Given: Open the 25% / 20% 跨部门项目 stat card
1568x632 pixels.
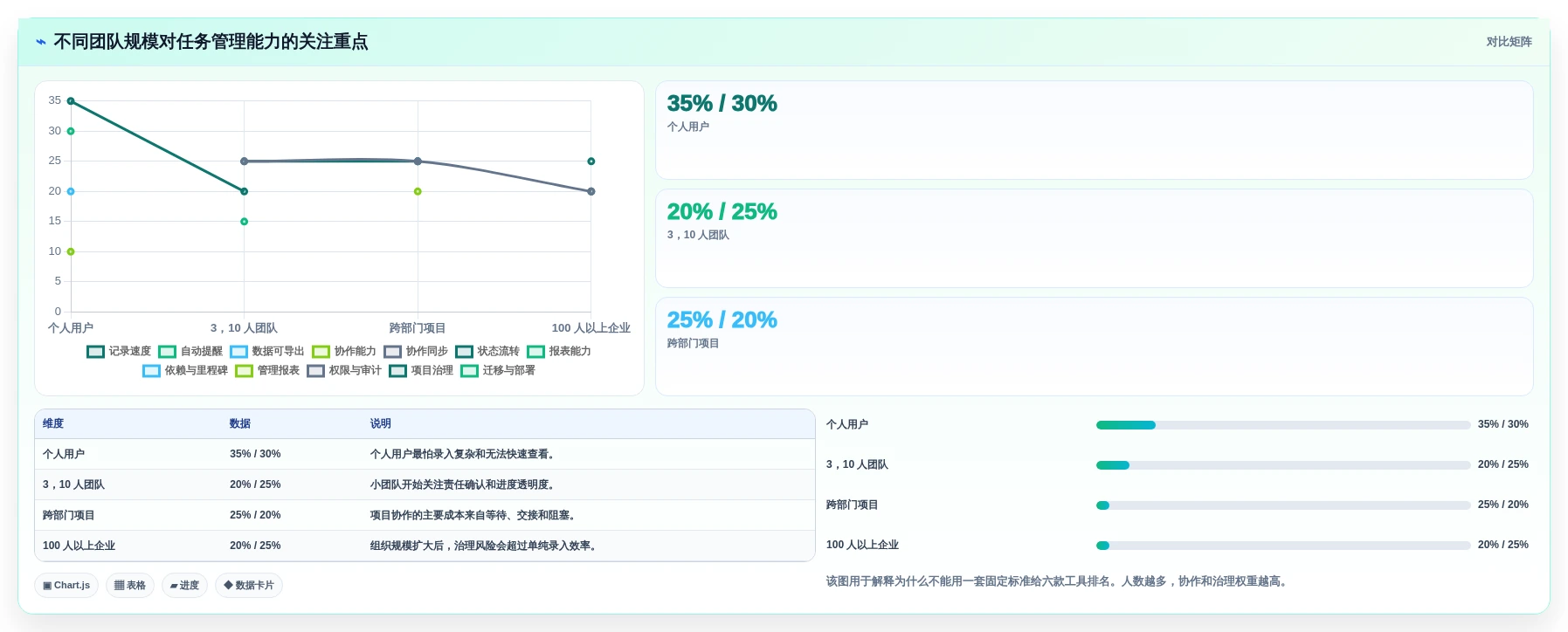Looking at the screenshot, I should (x=1094, y=347).
